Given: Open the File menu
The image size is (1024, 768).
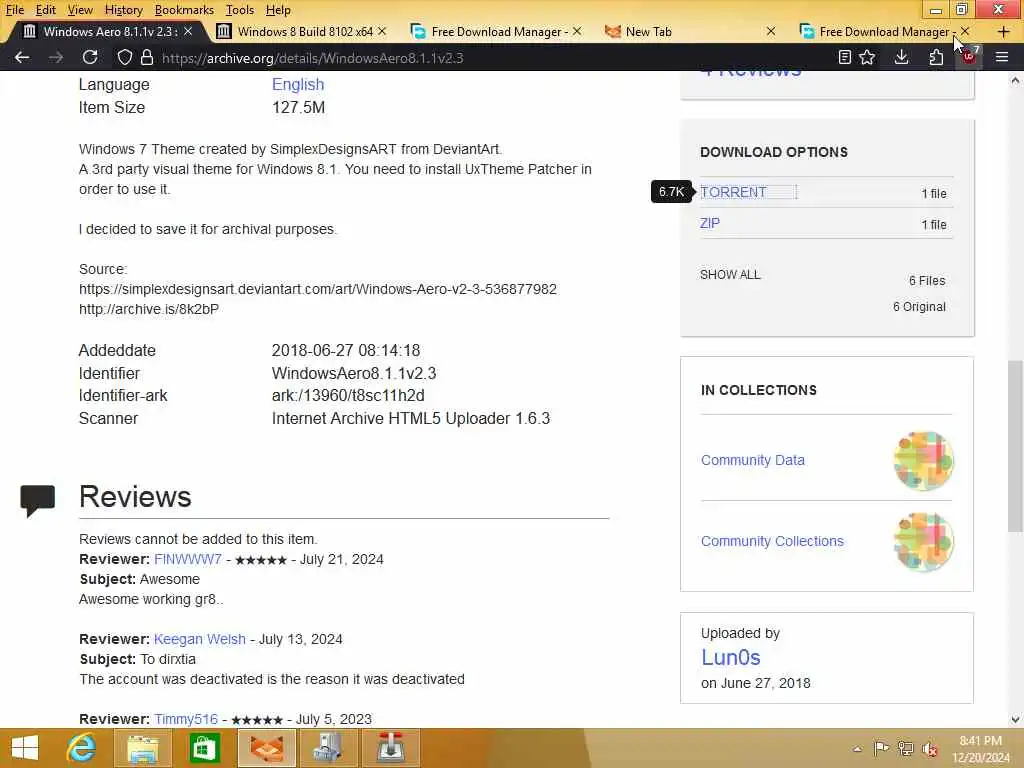Looking at the screenshot, I should (x=14, y=10).
